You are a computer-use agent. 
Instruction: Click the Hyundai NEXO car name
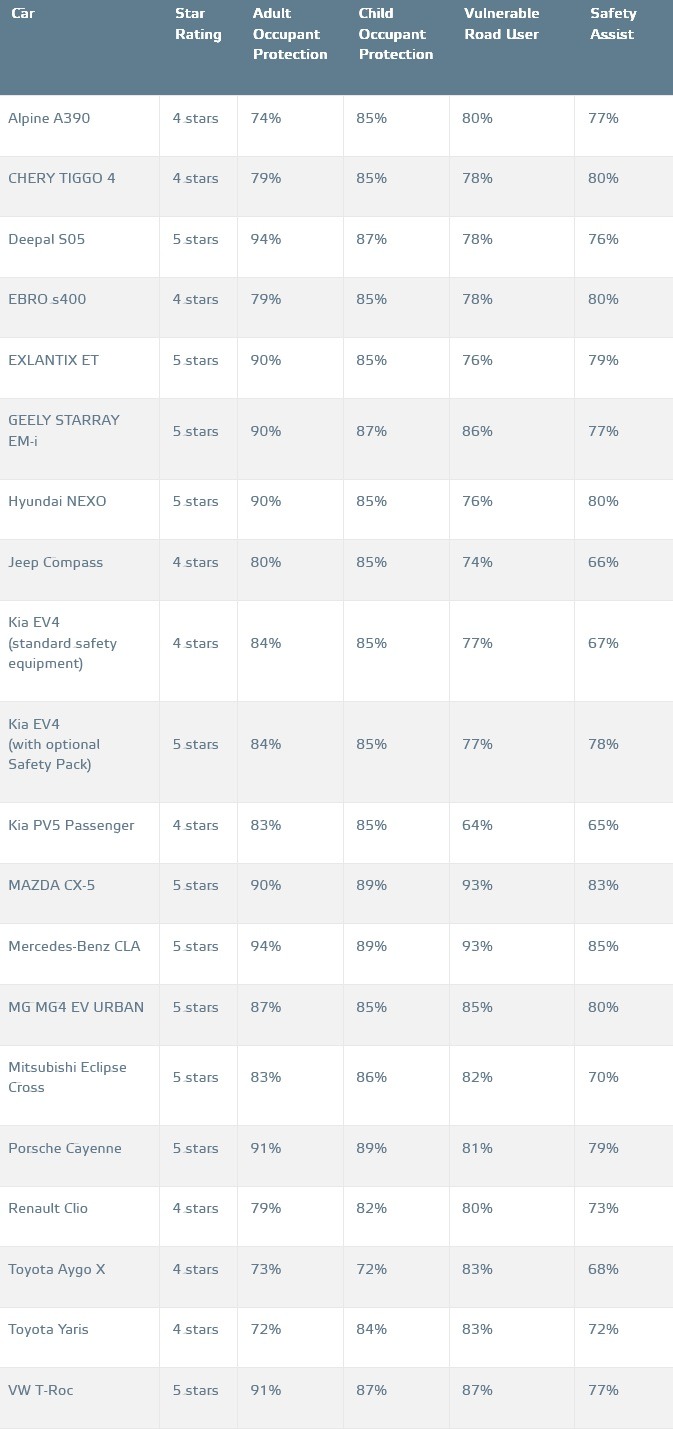coord(57,501)
